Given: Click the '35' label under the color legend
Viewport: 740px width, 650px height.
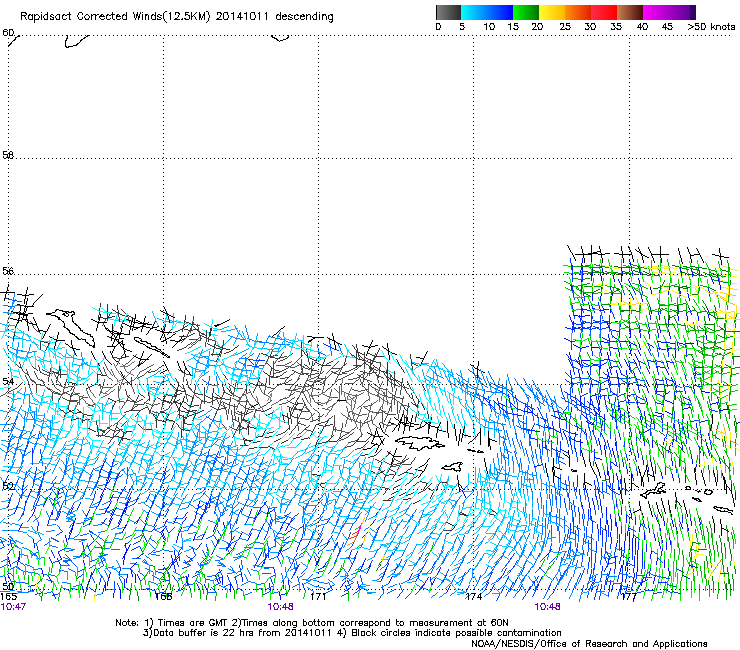Looking at the screenshot, I should click(x=616, y=27).
